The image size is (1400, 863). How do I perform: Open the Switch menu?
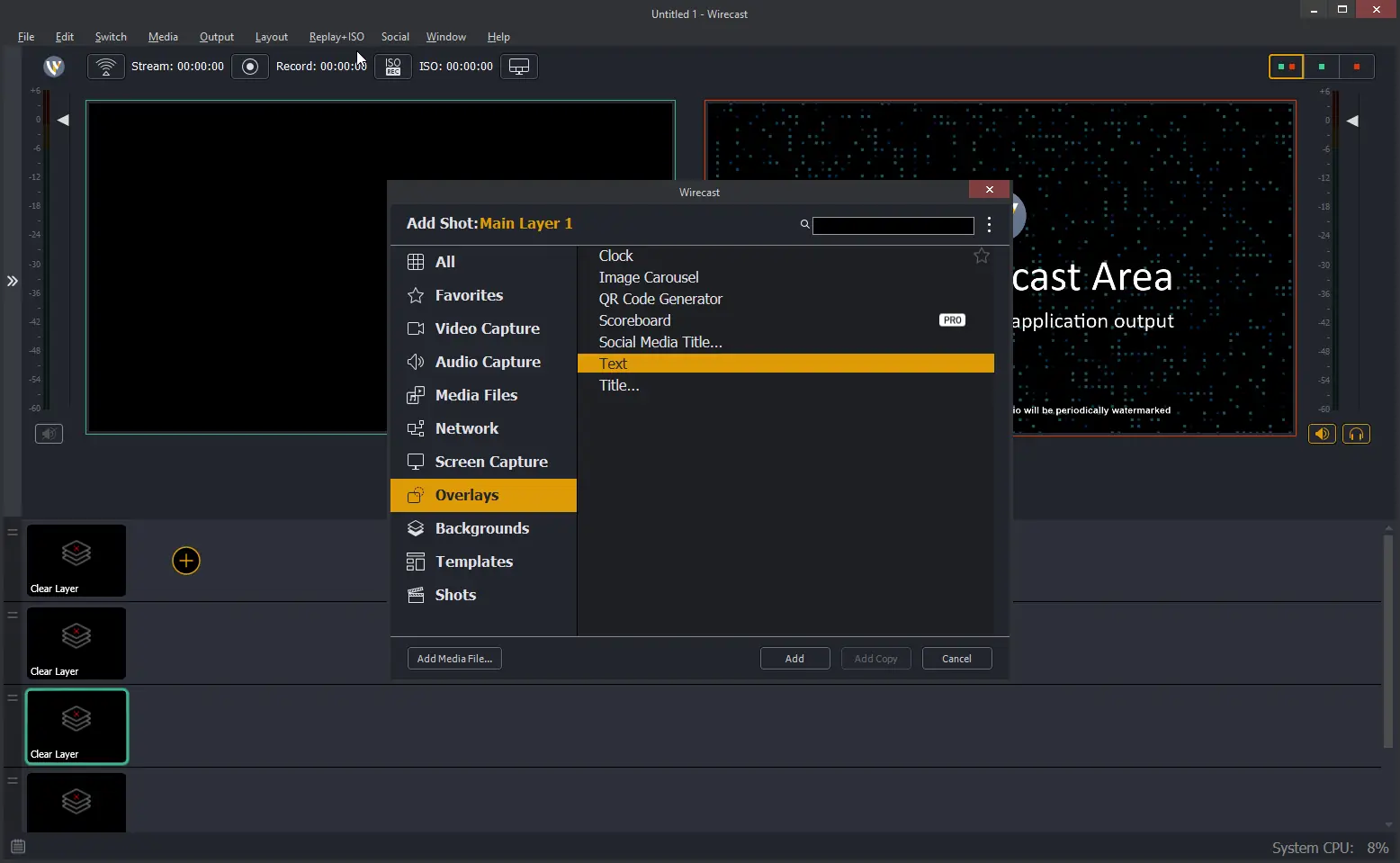tap(111, 37)
